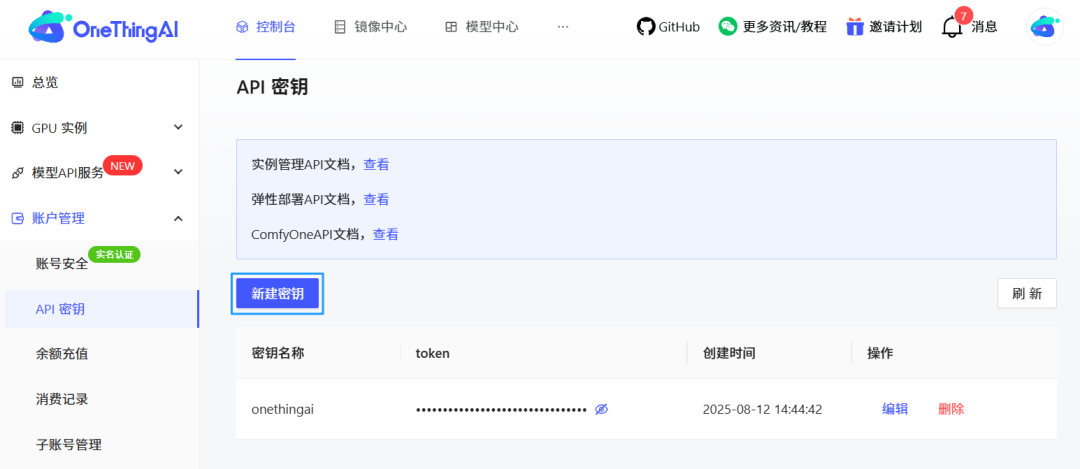Switch to the 镜像中心 tab
1080x469 pixels.
click(370, 27)
